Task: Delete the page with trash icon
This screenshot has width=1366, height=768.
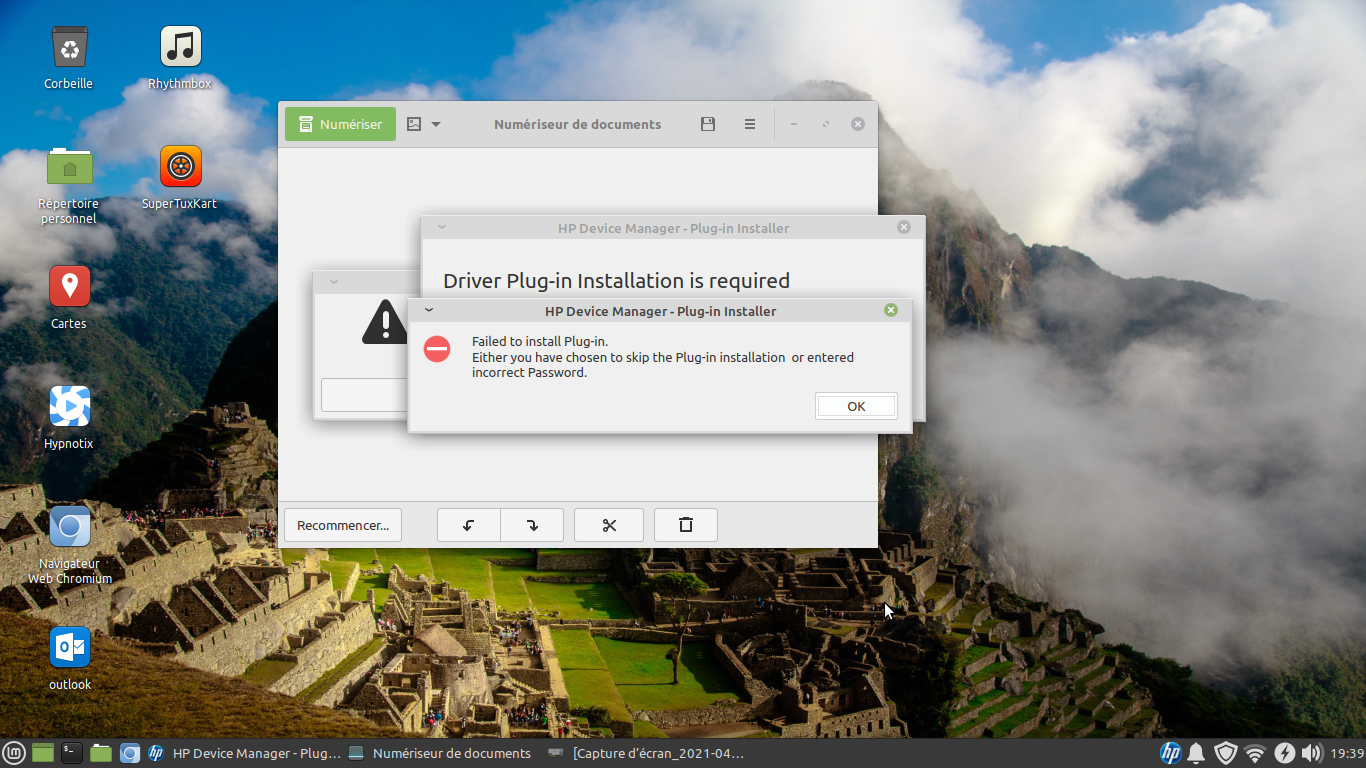Action: pos(686,525)
